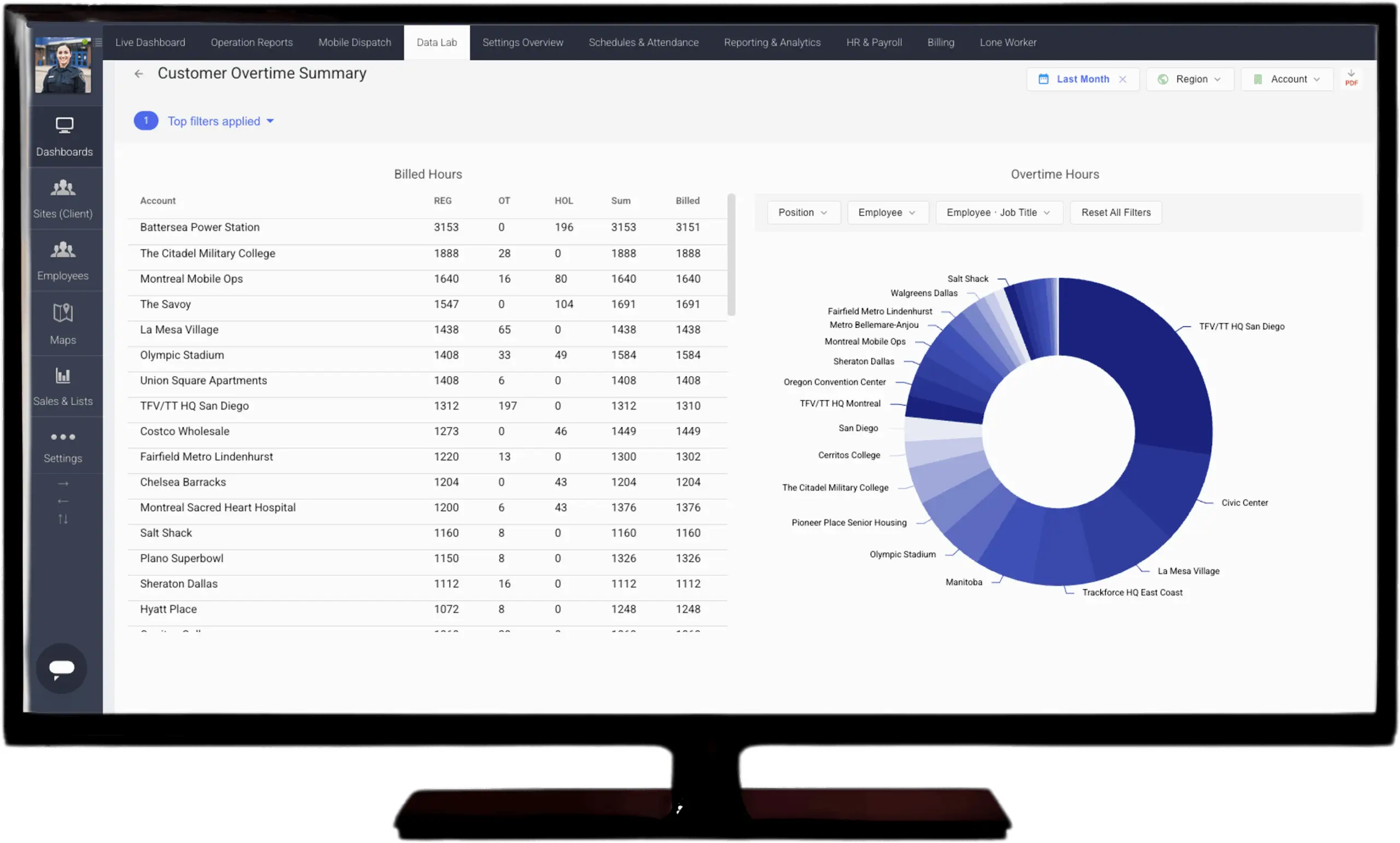
Task: Click the hamburger menu icon beside the avatar
Action: pos(98,42)
